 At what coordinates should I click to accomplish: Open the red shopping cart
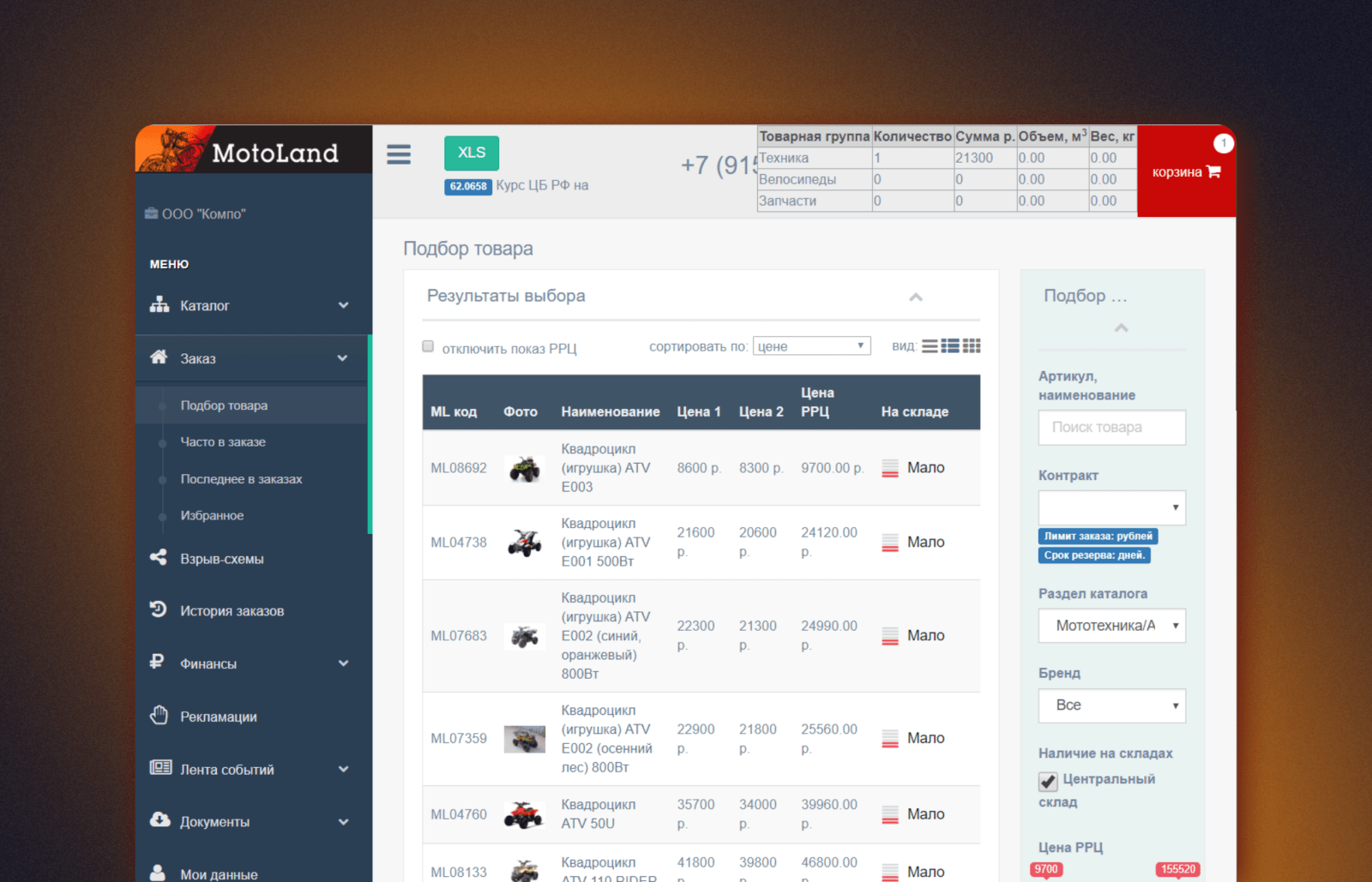coord(1186,171)
